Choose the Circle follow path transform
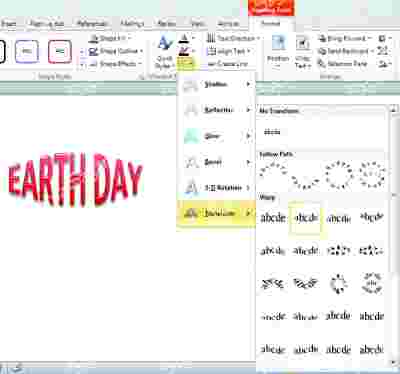Screen dimensions: 400x374 point(339,175)
